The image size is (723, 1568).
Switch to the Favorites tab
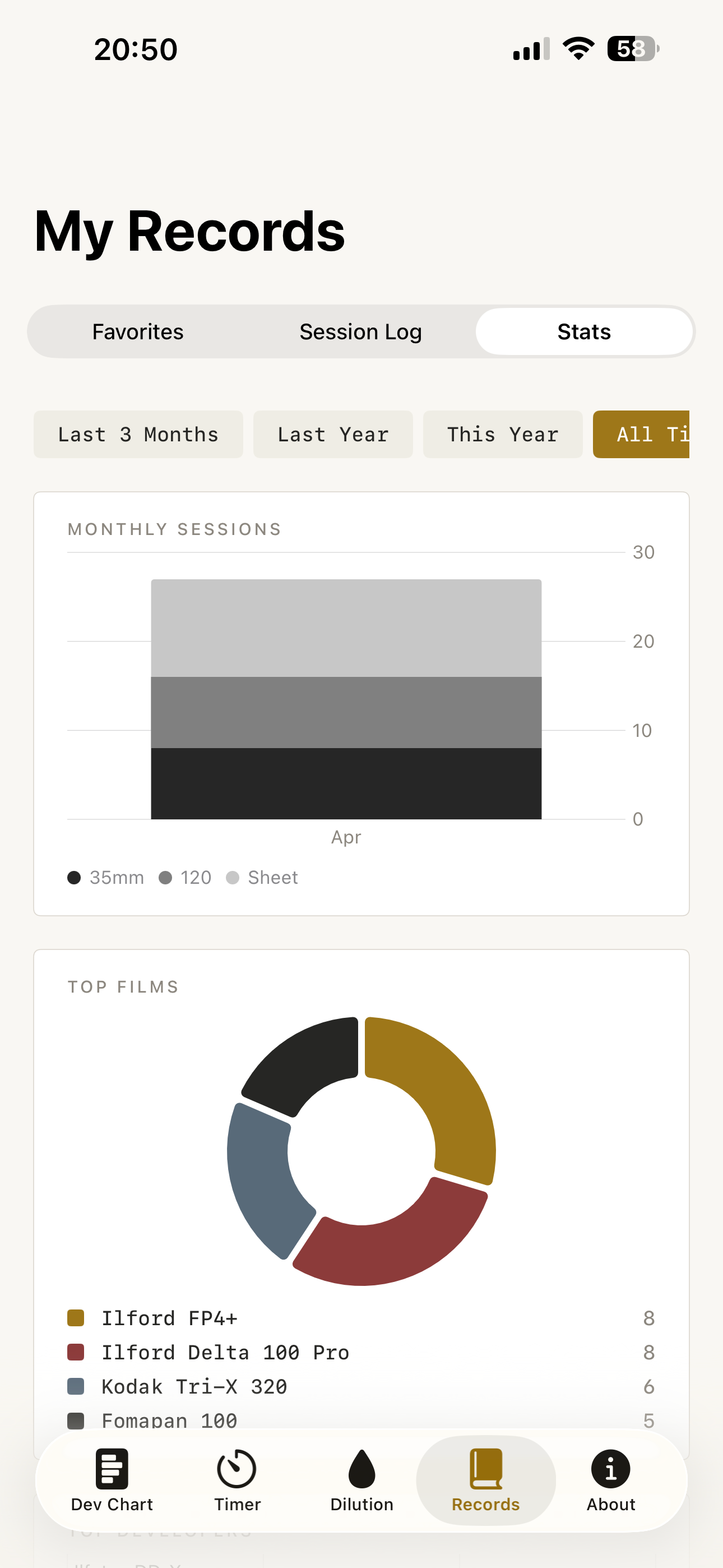138,332
